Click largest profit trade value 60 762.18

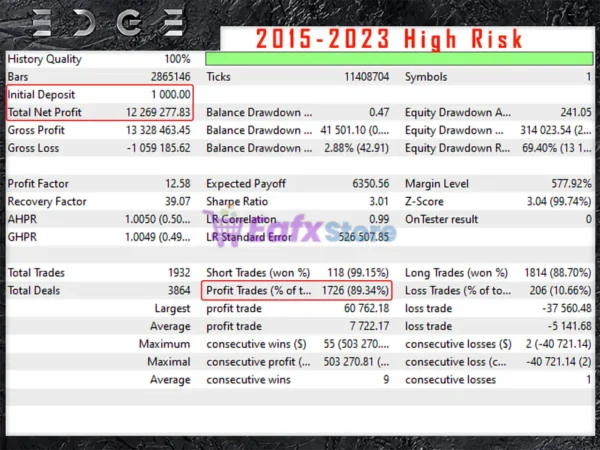click(367, 308)
